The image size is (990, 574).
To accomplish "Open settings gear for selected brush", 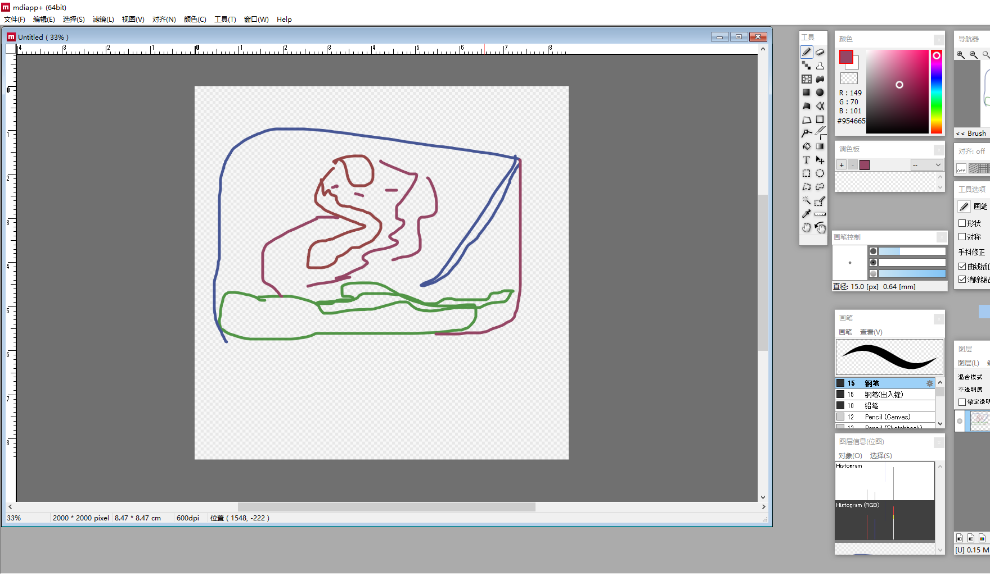I will click(929, 383).
